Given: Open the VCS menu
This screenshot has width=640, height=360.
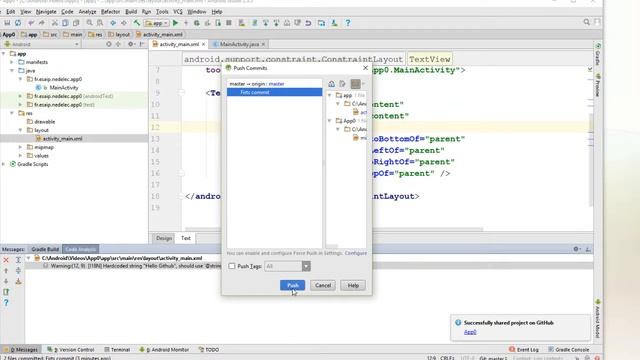Looking at the screenshot, I should click(178, 12).
